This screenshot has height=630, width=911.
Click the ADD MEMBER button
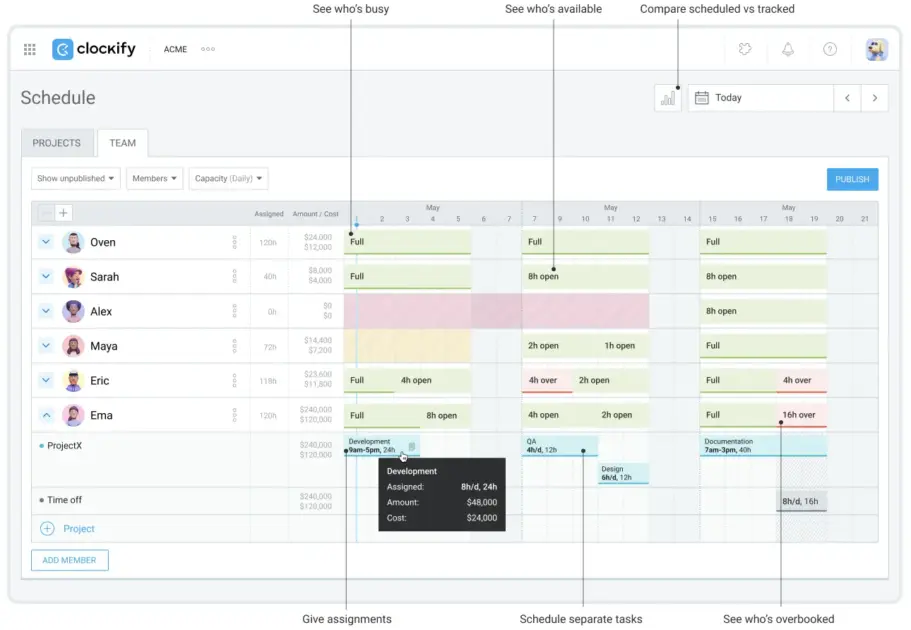pyautogui.click(x=70, y=560)
